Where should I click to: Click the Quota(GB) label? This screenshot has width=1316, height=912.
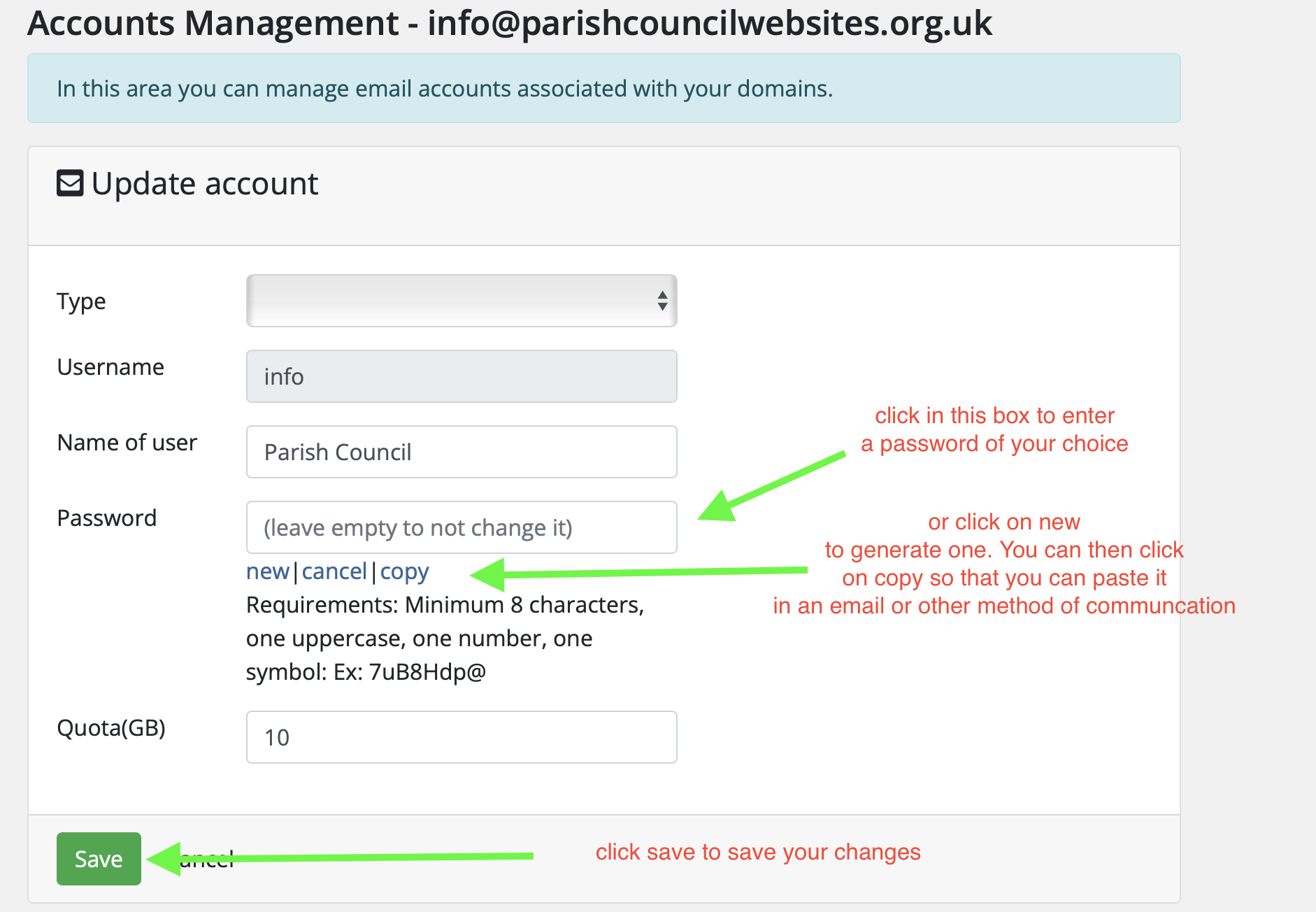111,728
